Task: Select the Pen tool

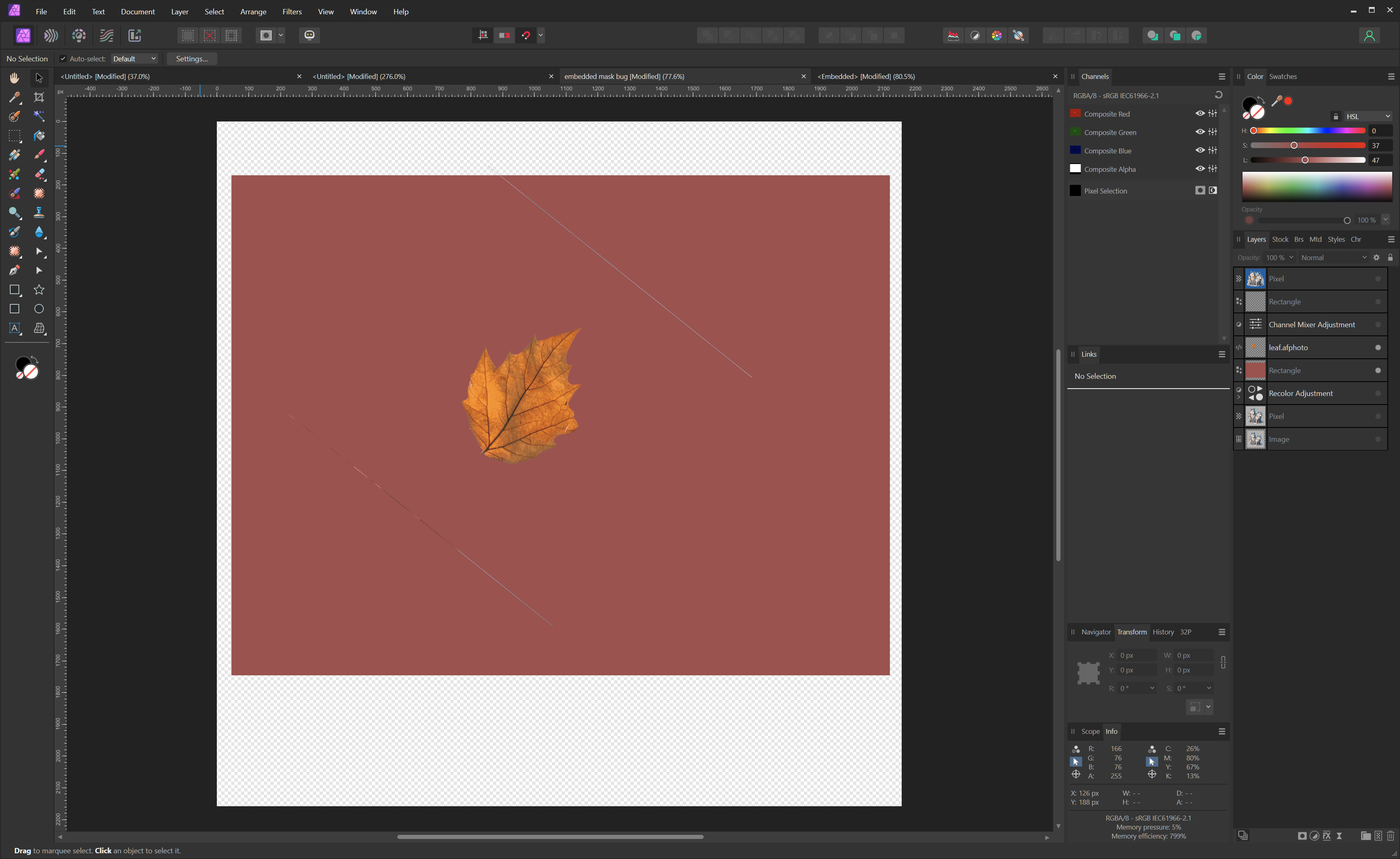Action: (14, 270)
